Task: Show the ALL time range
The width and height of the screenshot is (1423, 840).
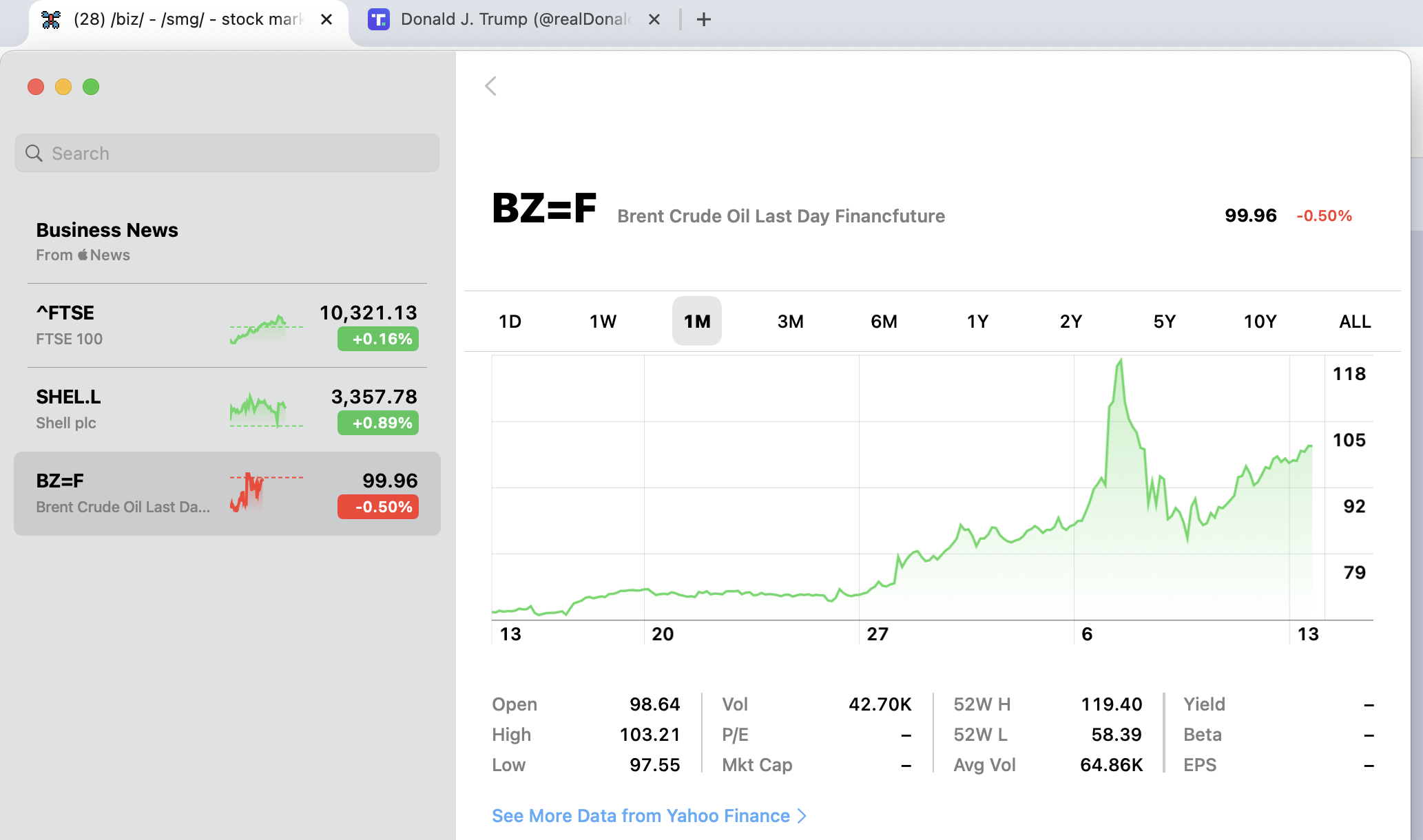Action: click(1354, 322)
